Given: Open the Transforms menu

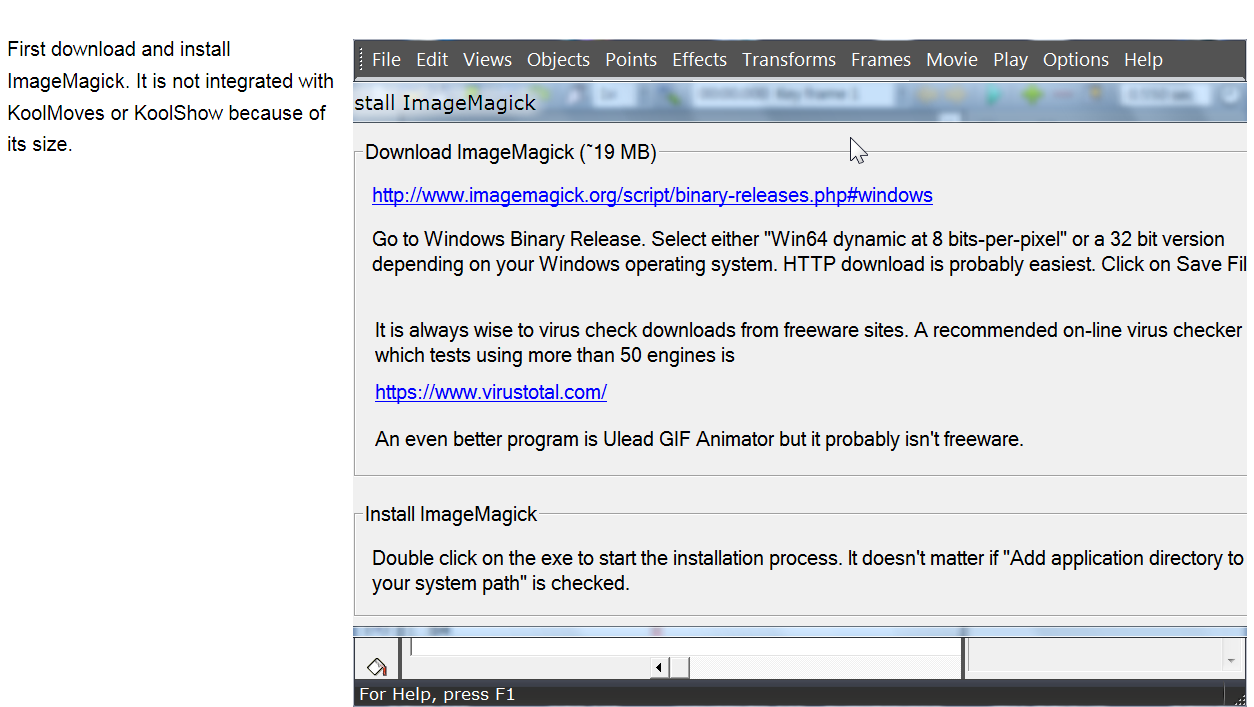Looking at the screenshot, I should click(x=789, y=60).
